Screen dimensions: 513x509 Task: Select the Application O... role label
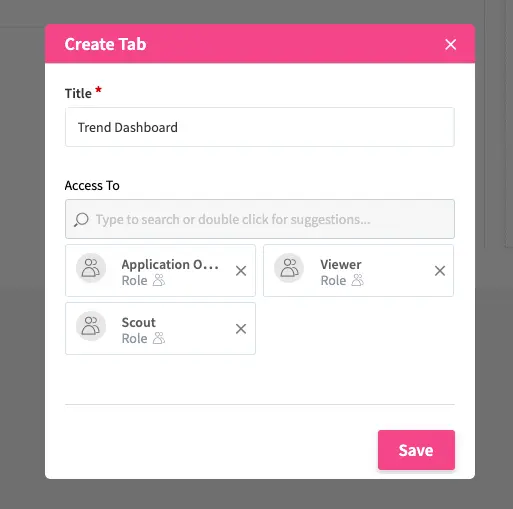pyautogui.click(x=170, y=264)
